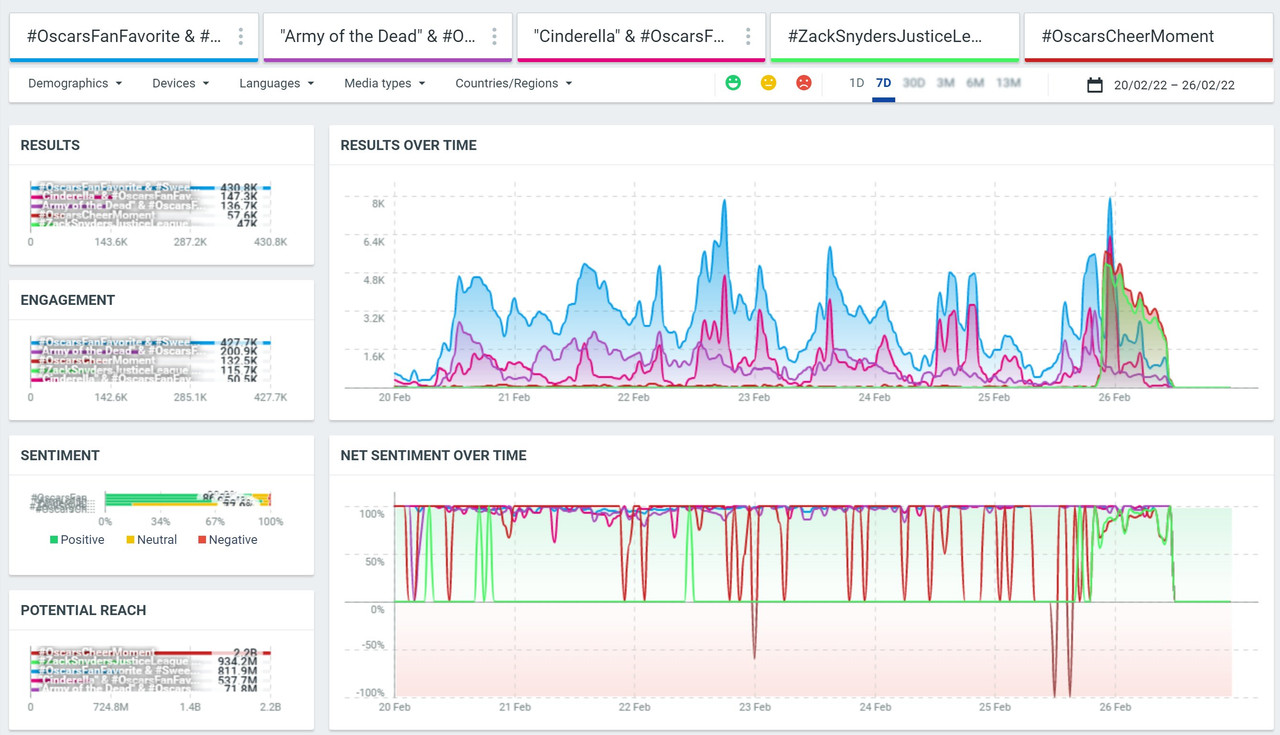This screenshot has width=1280, height=735.
Task: Open options menu for #OscarsFanFavorite query card
Action: coord(241,37)
